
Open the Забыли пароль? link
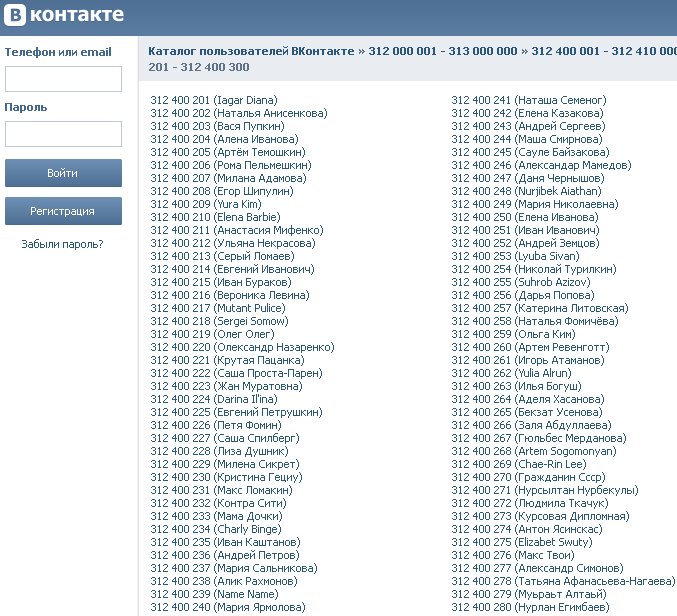pos(63,244)
